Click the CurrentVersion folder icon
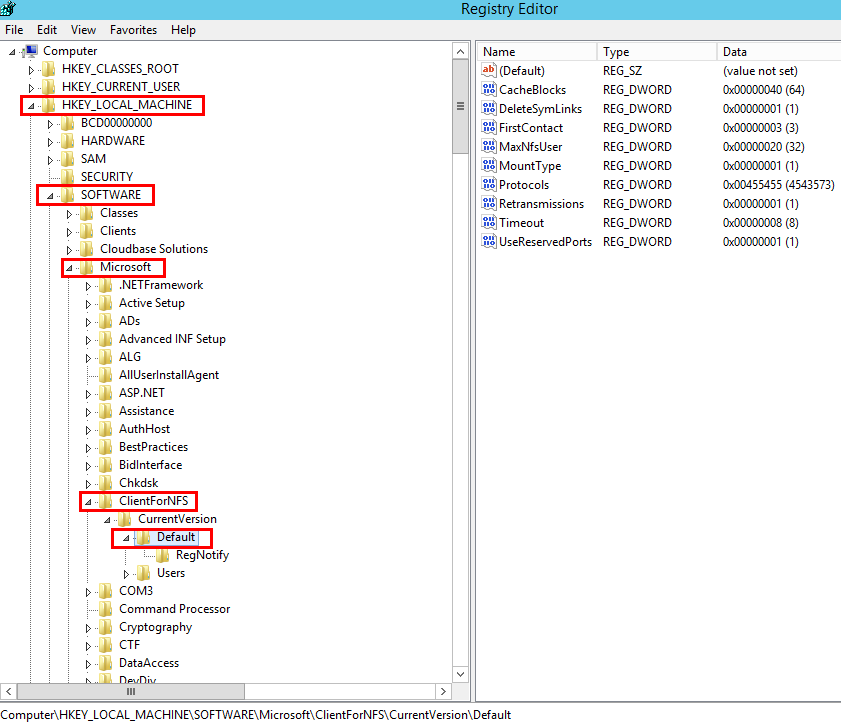The width and height of the screenshot is (841, 723). point(125,519)
